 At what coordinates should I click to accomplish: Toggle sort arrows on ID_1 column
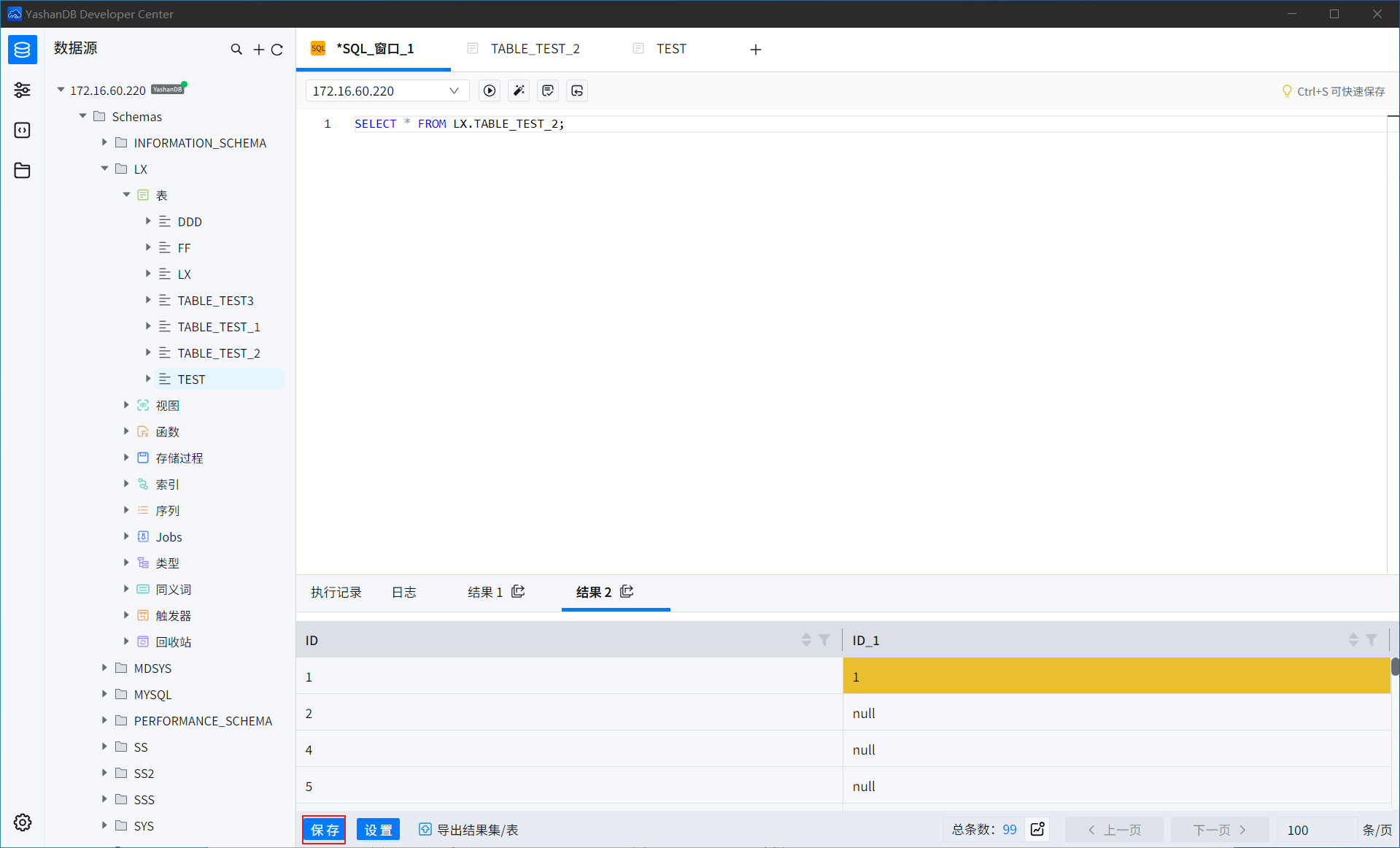point(1353,640)
